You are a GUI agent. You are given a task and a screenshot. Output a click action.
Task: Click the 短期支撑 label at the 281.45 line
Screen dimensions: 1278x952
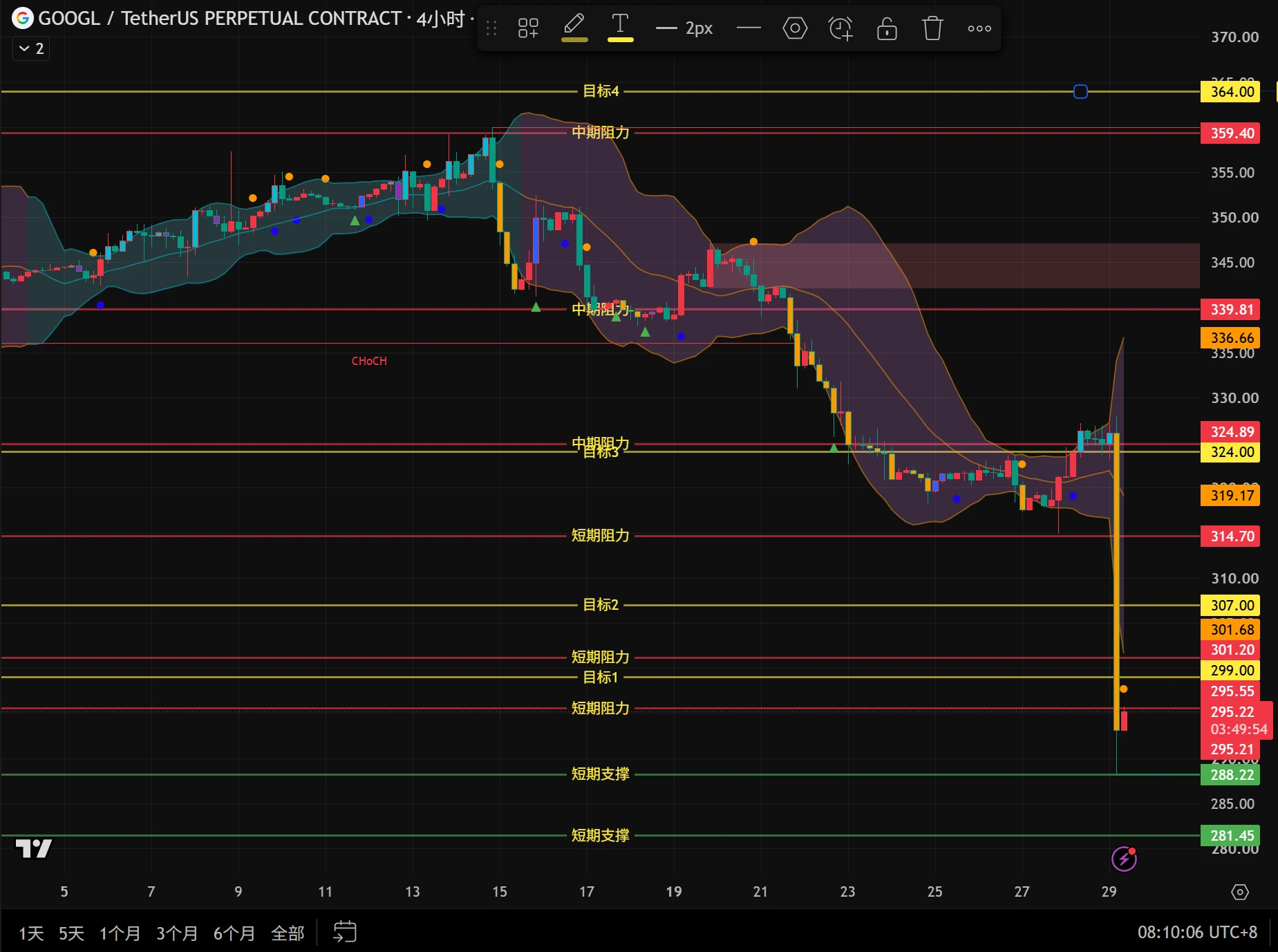click(601, 836)
